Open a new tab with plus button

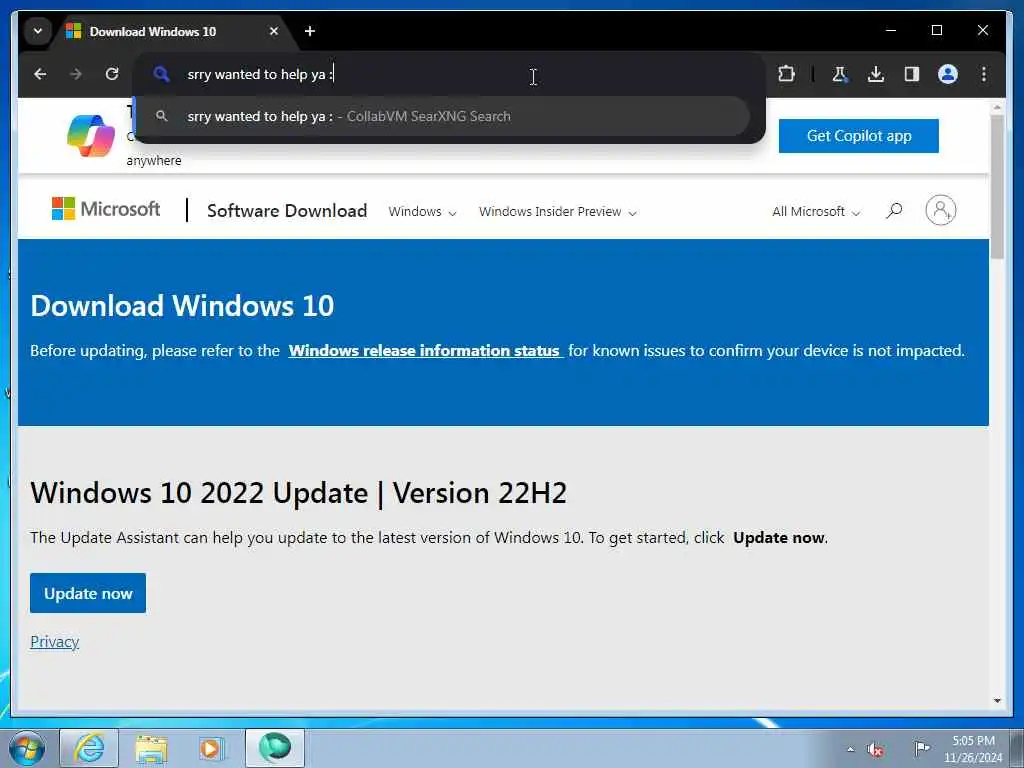click(310, 31)
